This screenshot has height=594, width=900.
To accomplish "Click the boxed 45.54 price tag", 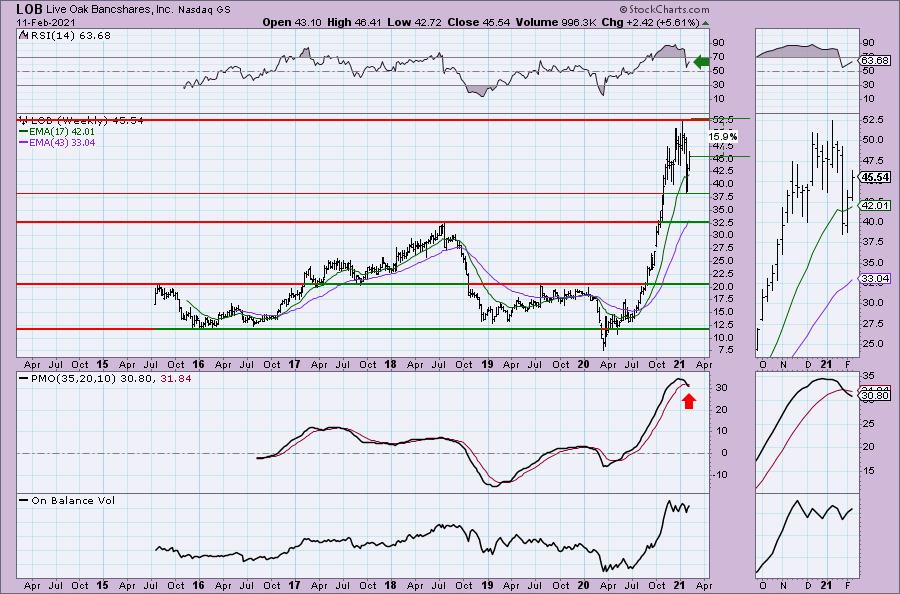I will point(876,178).
